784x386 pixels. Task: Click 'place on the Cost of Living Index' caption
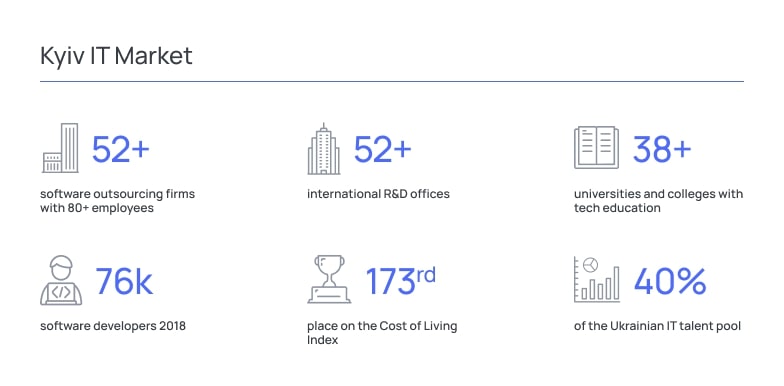point(382,333)
